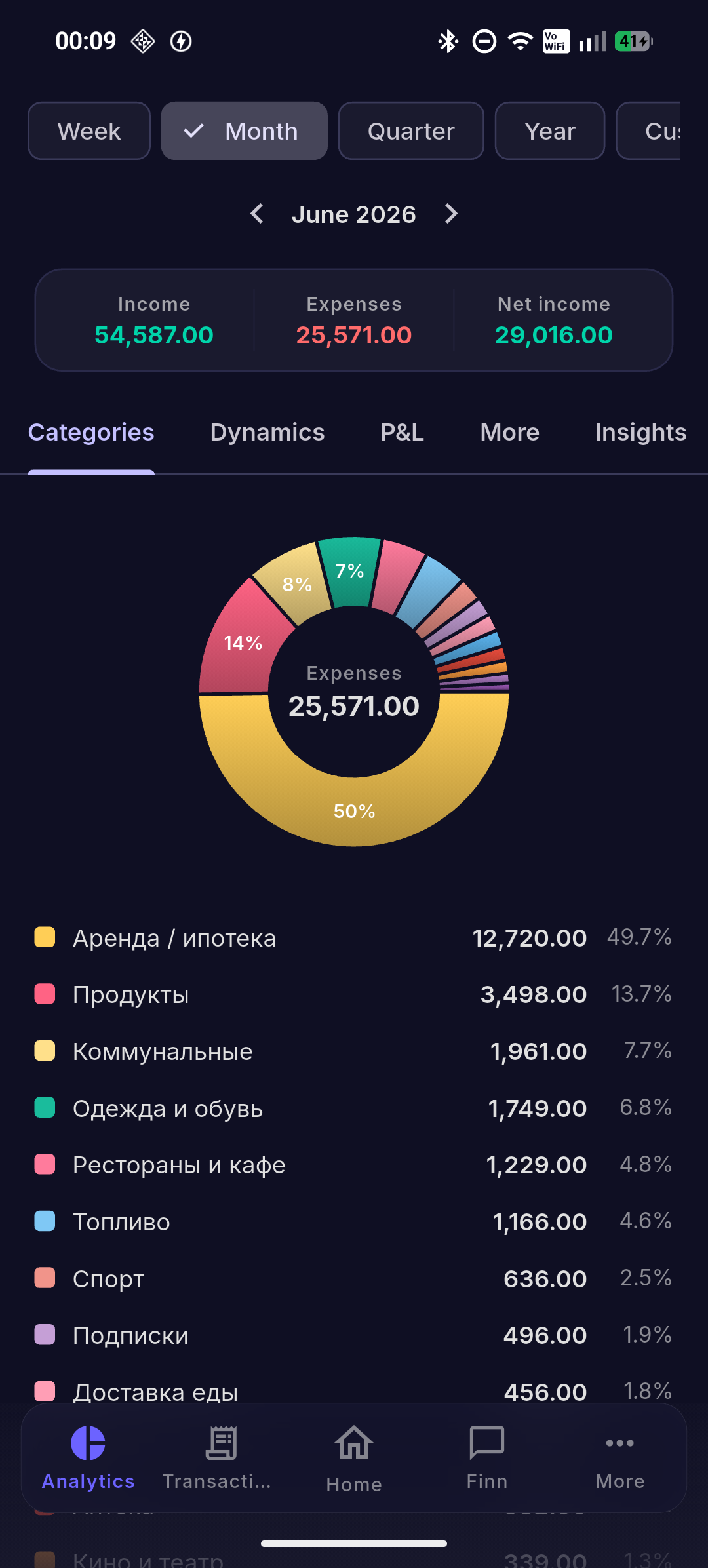This screenshot has height=1568, width=708.
Task: Tap light blue swatch beside Топливо
Action: click(45, 1221)
